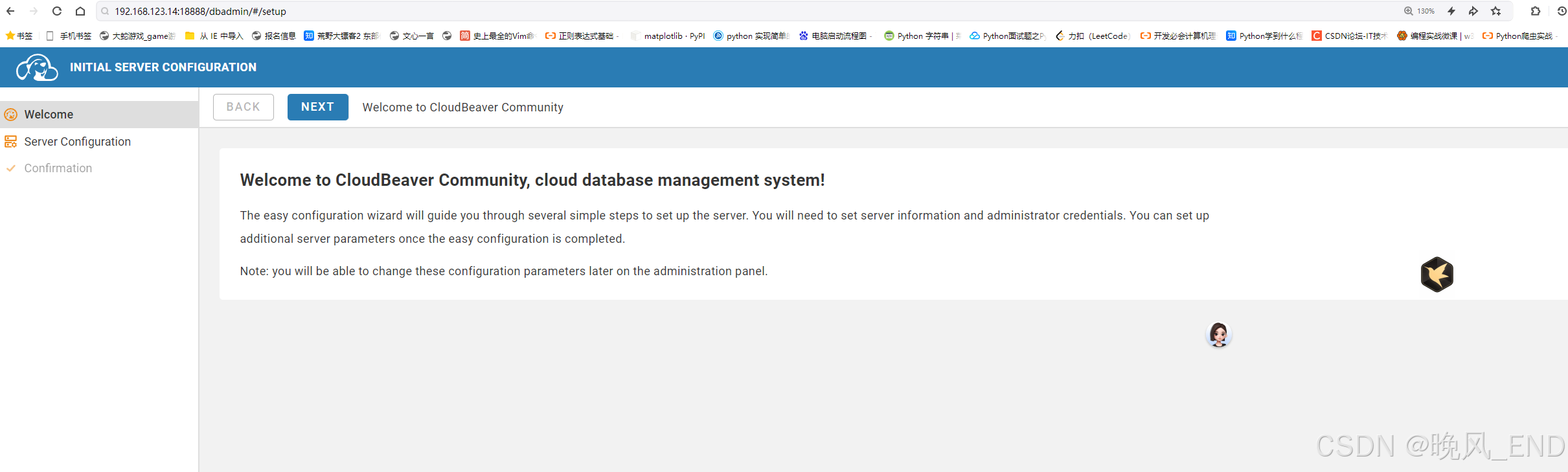Open the browser home page
Screen dimensions: 1568x472
point(80,11)
